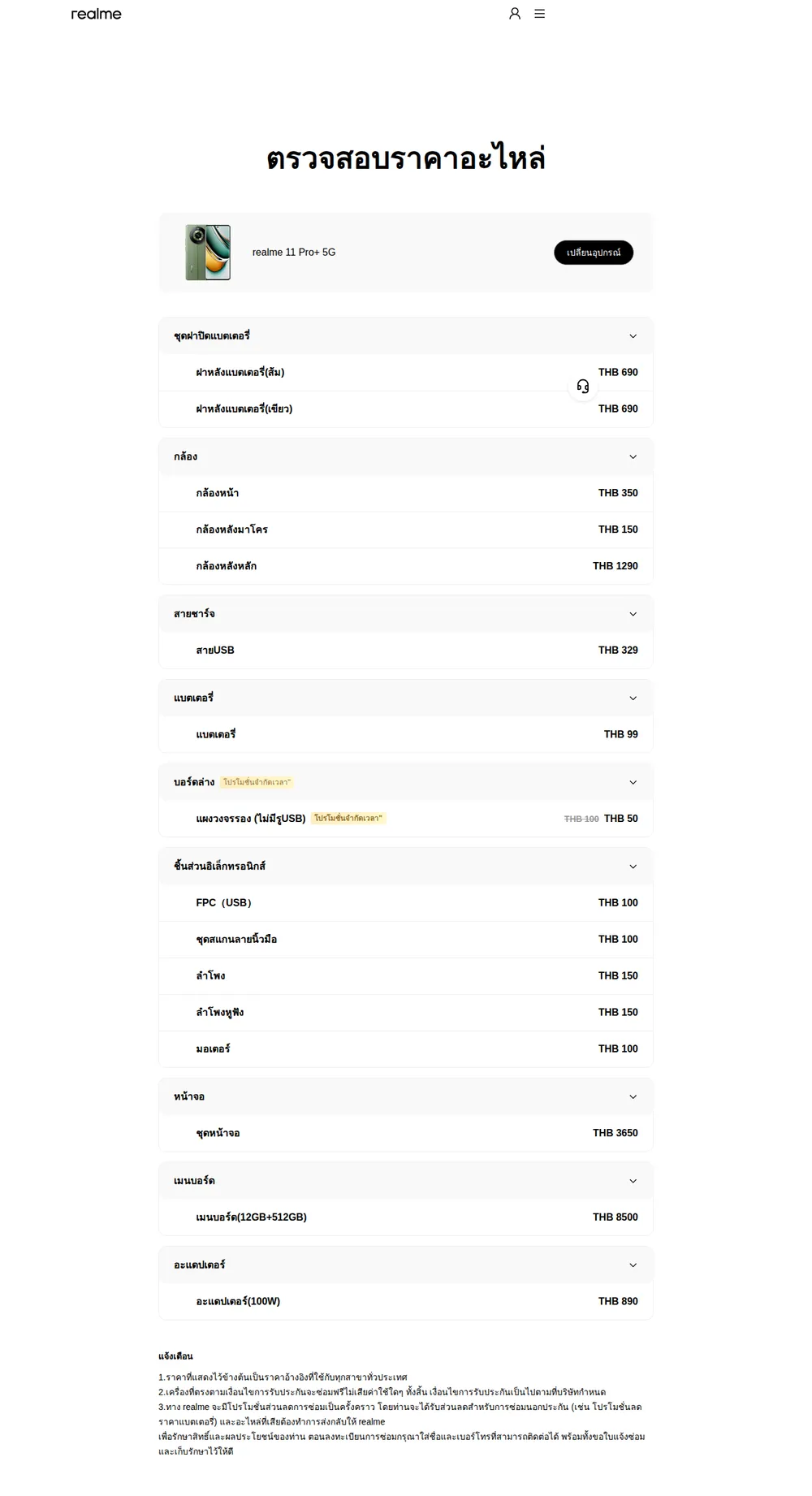Collapse the อะแดปเตอร์ section chevron
This screenshot has height=1496, width=812.
pyautogui.click(x=633, y=1265)
